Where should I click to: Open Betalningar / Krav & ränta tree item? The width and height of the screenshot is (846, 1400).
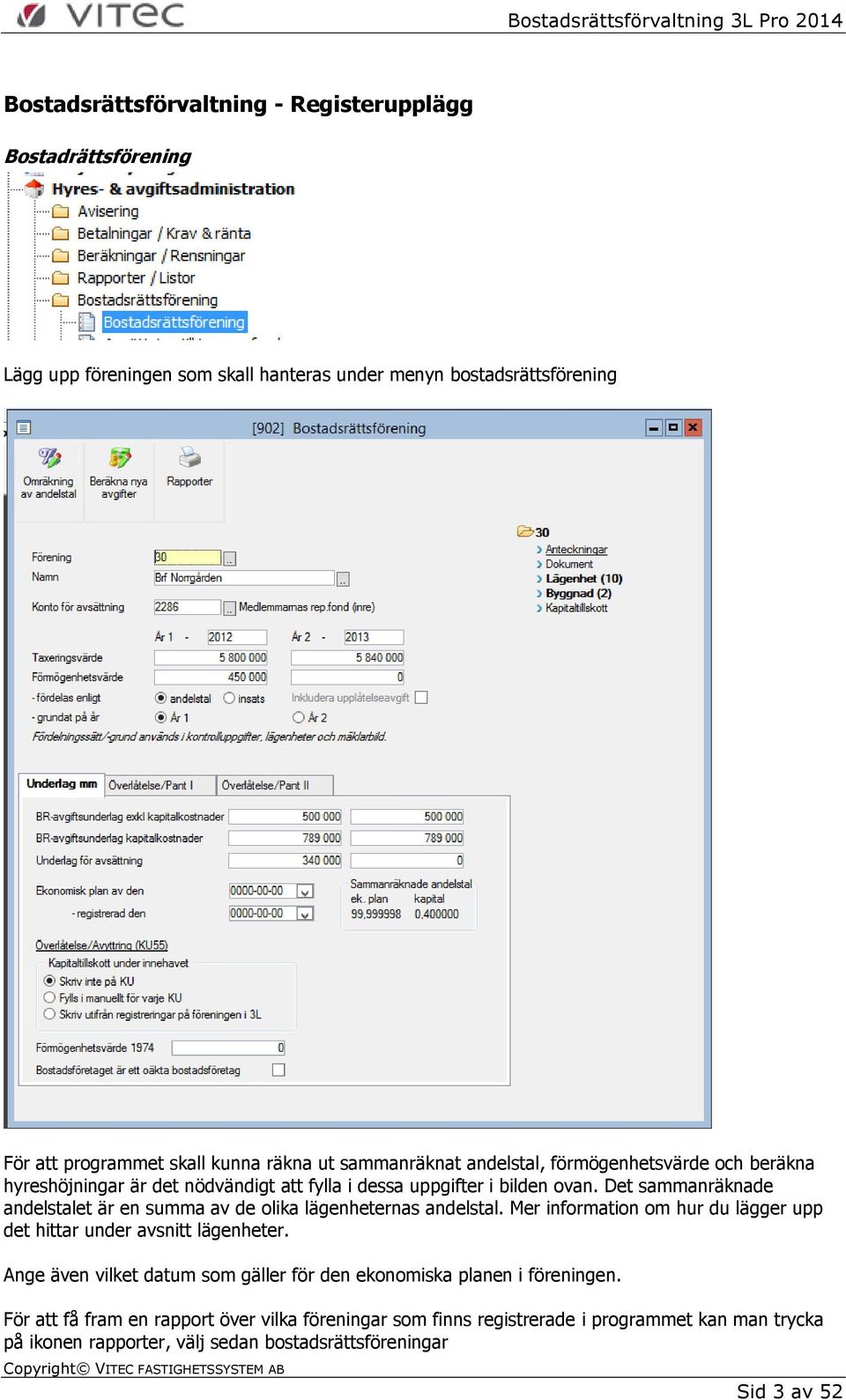[x=164, y=233]
